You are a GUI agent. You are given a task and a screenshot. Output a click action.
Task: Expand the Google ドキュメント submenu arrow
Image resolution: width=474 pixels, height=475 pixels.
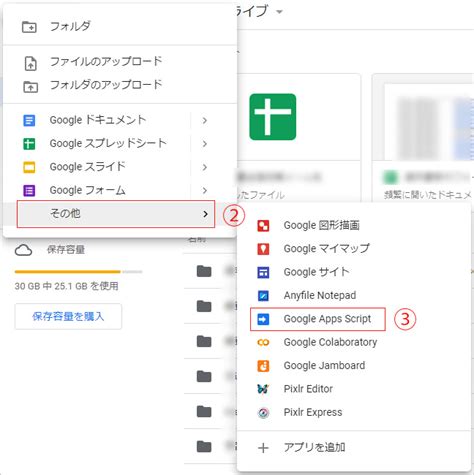205,120
